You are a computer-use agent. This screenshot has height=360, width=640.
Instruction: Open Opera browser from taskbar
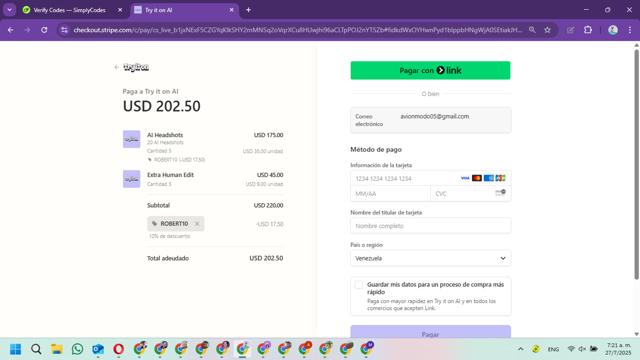[119, 349]
